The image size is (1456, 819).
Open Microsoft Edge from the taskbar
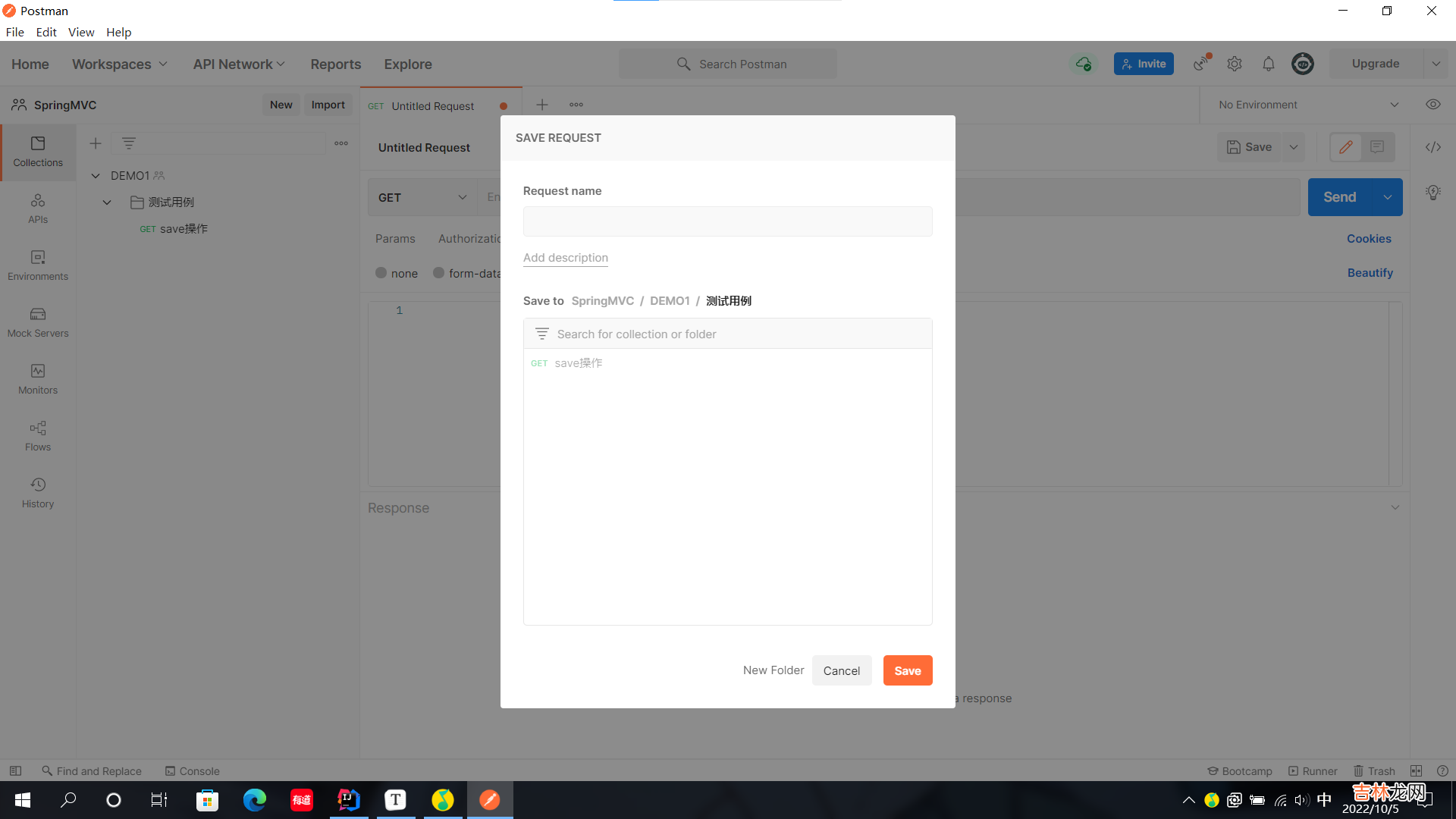click(x=255, y=799)
